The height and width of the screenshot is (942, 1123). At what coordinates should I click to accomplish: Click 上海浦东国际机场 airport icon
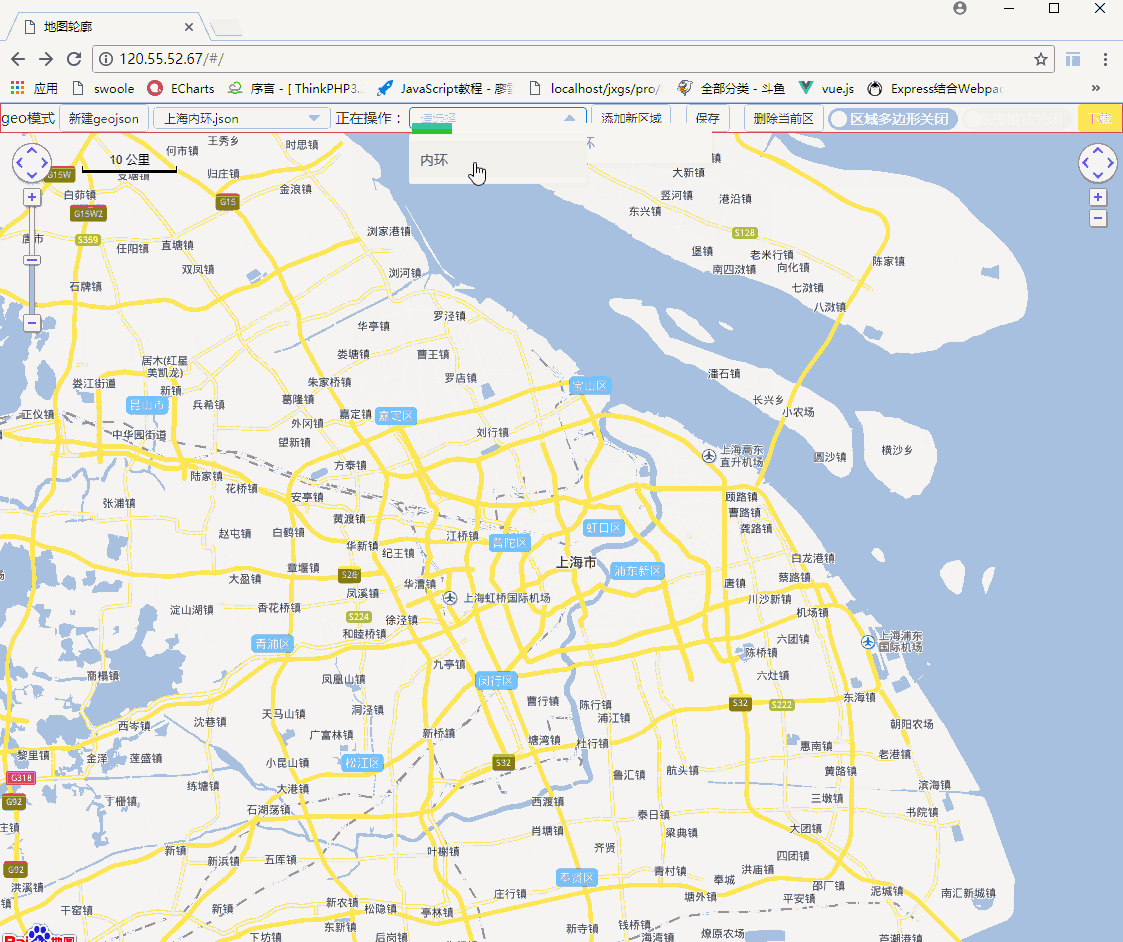tap(868, 642)
